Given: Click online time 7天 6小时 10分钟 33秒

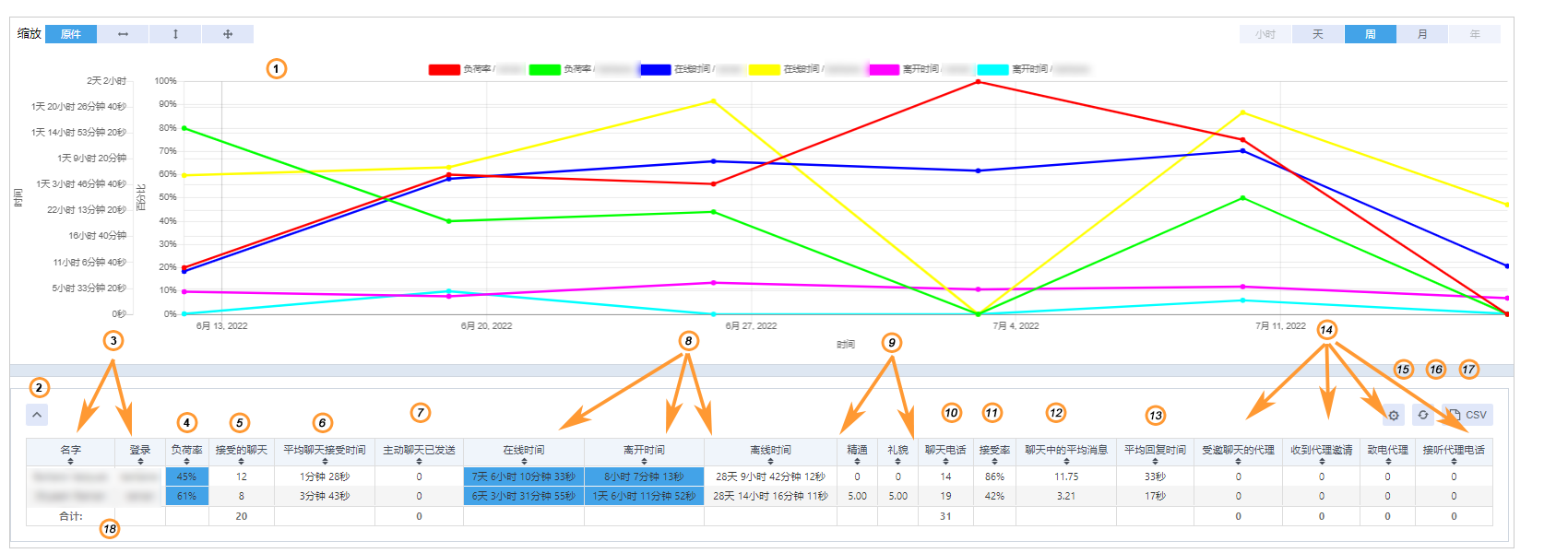Looking at the screenshot, I should coord(524,477).
